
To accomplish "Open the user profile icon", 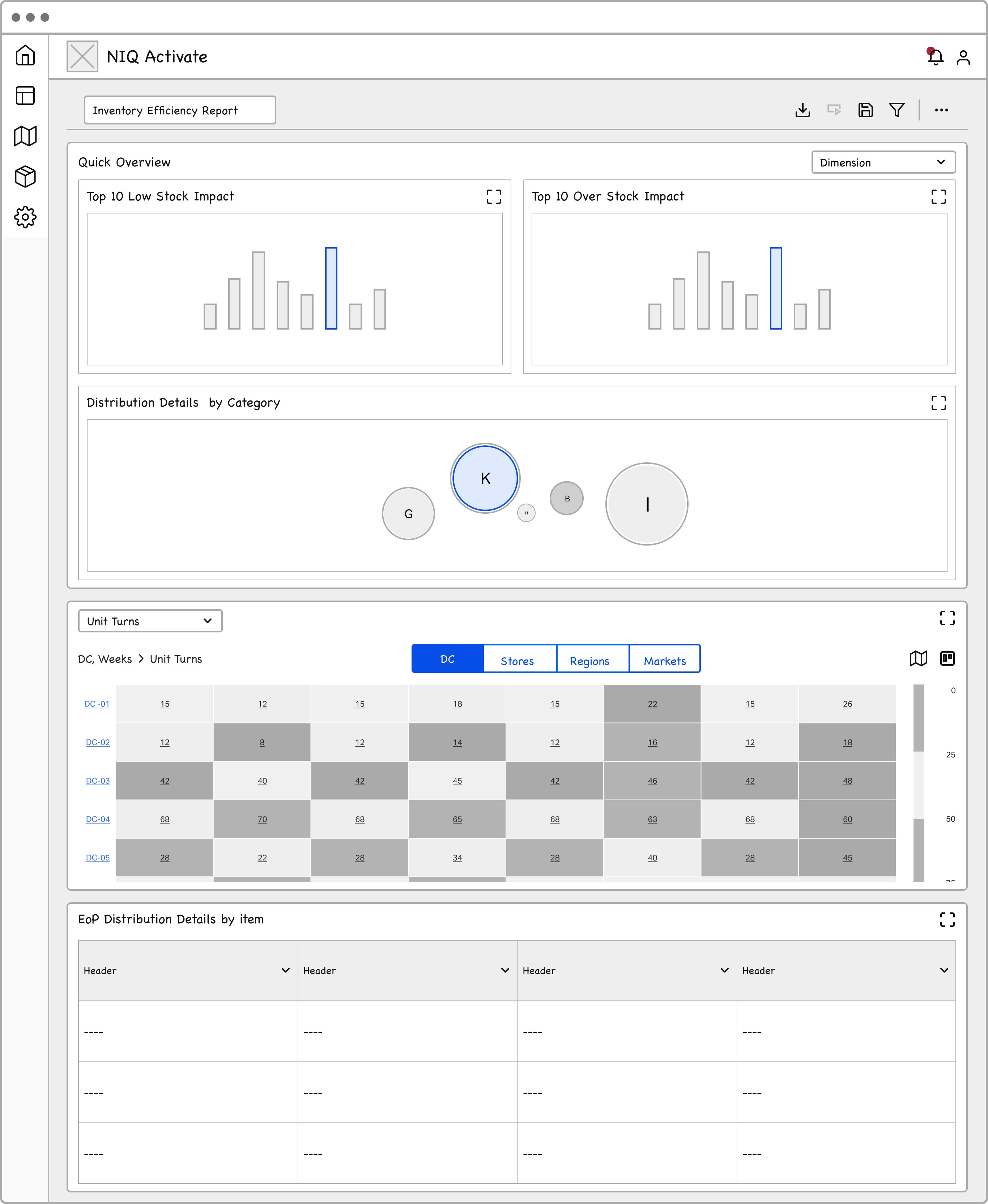I will click(963, 57).
